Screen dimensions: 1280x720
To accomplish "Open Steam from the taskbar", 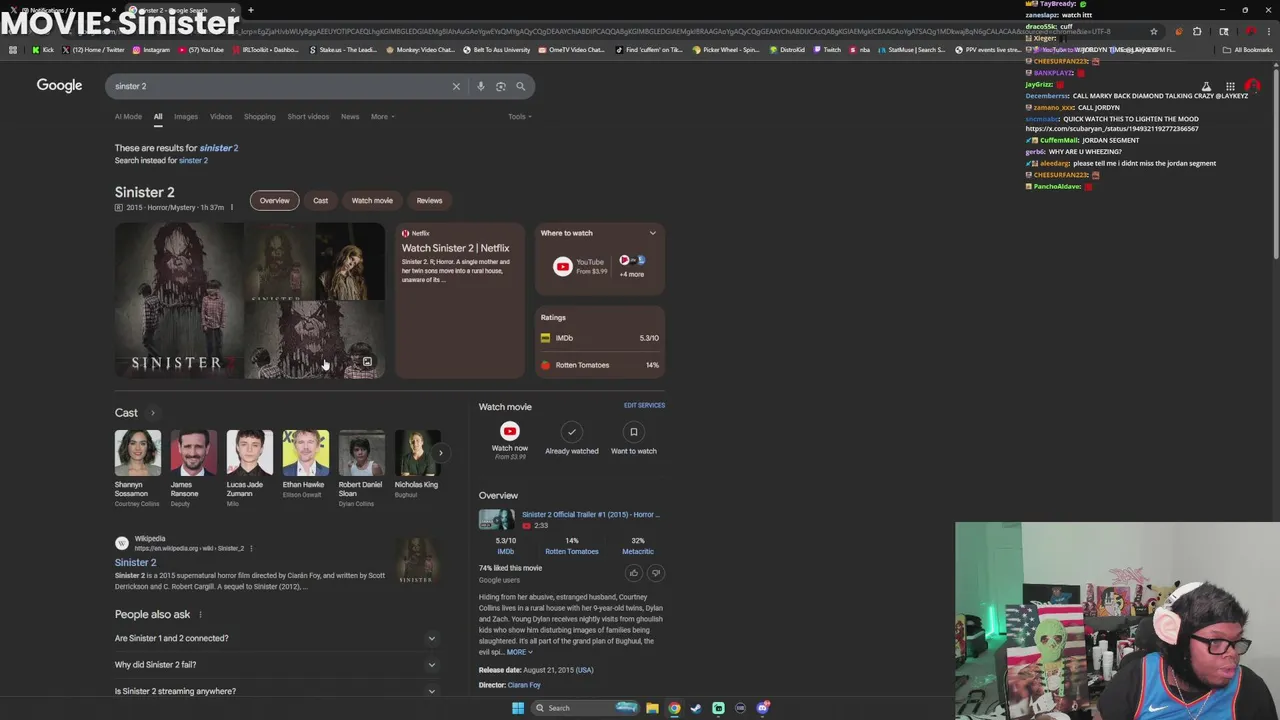I will [x=696, y=708].
